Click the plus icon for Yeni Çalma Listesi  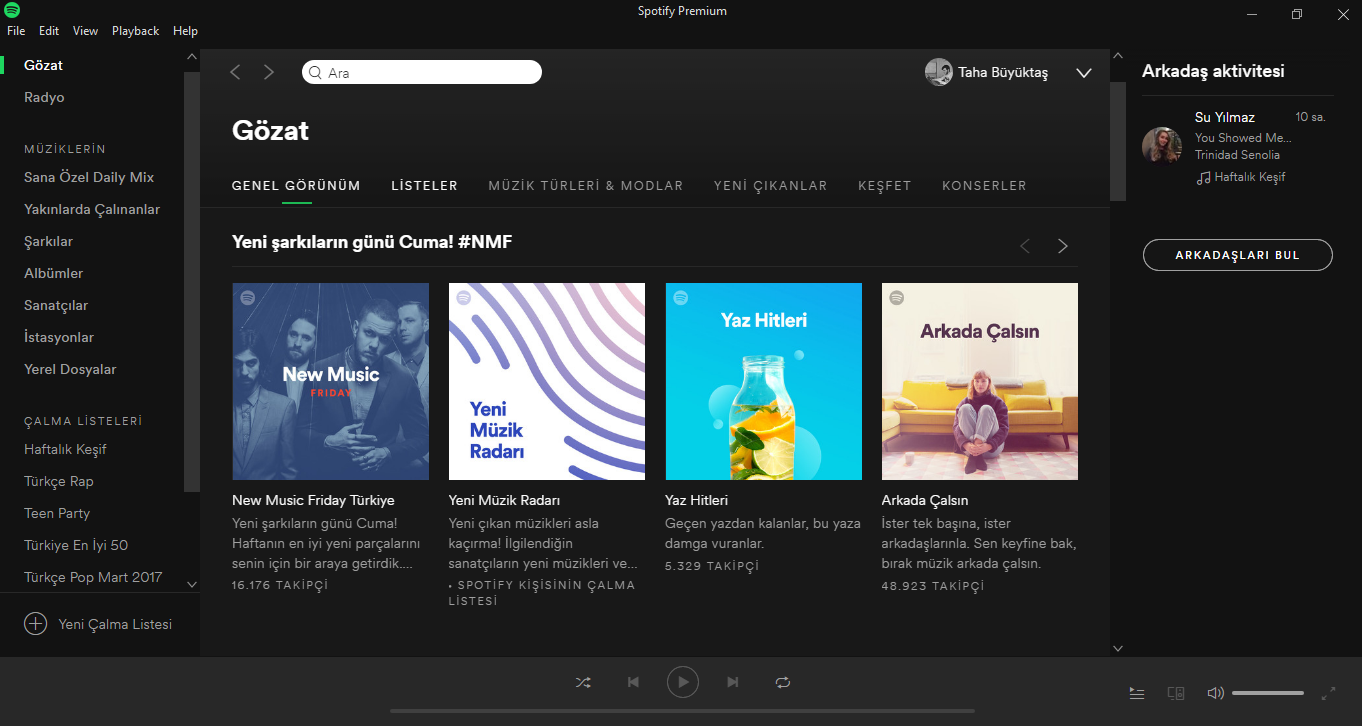(x=36, y=624)
